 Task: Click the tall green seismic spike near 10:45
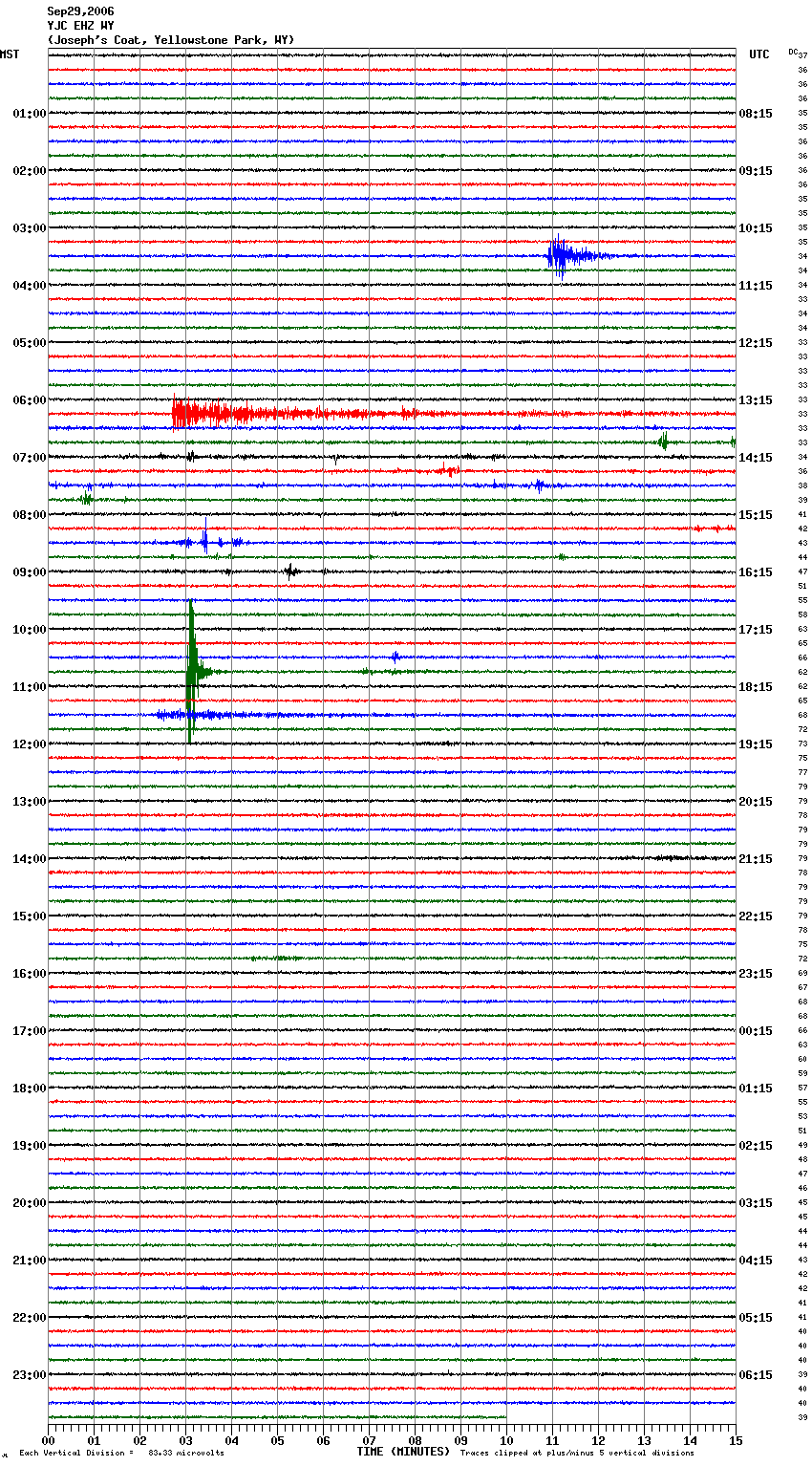[x=192, y=672]
